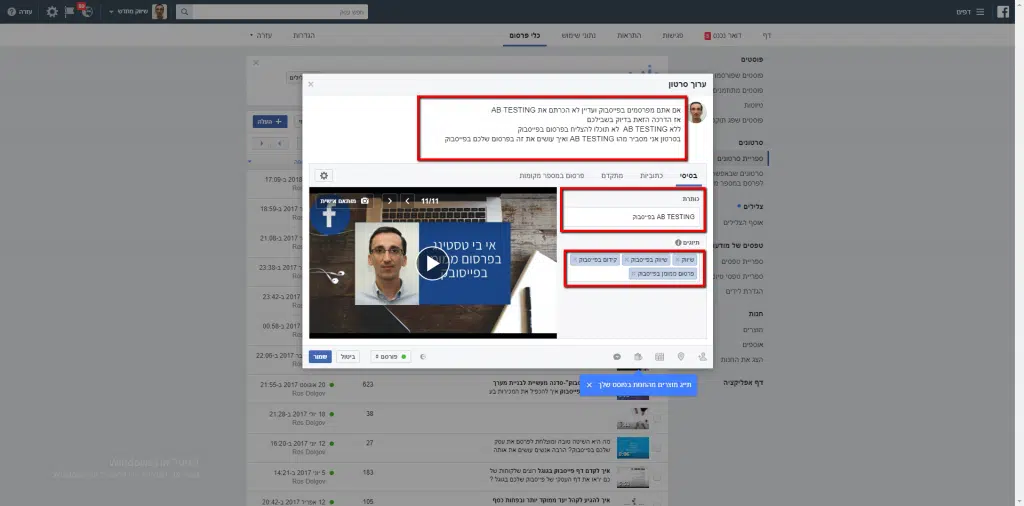Remove the שיווק בפייסבוק tag
Viewport: 1024px width, 506px height.
coord(627,260)
